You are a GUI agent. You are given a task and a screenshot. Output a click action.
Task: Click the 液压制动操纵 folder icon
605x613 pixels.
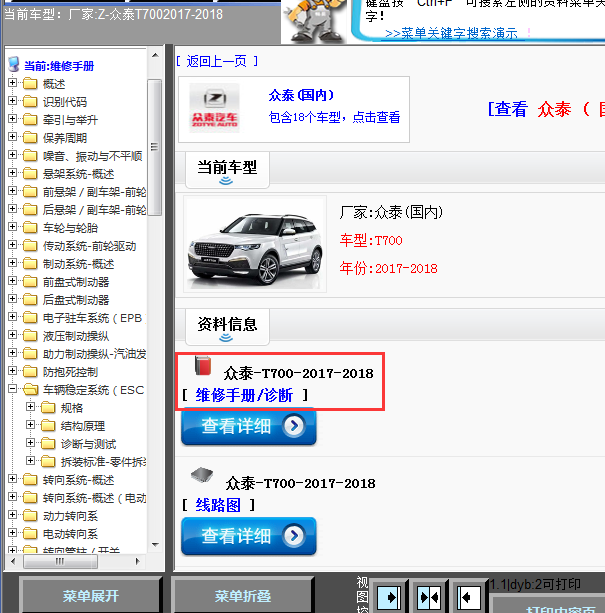coord(30,336)
